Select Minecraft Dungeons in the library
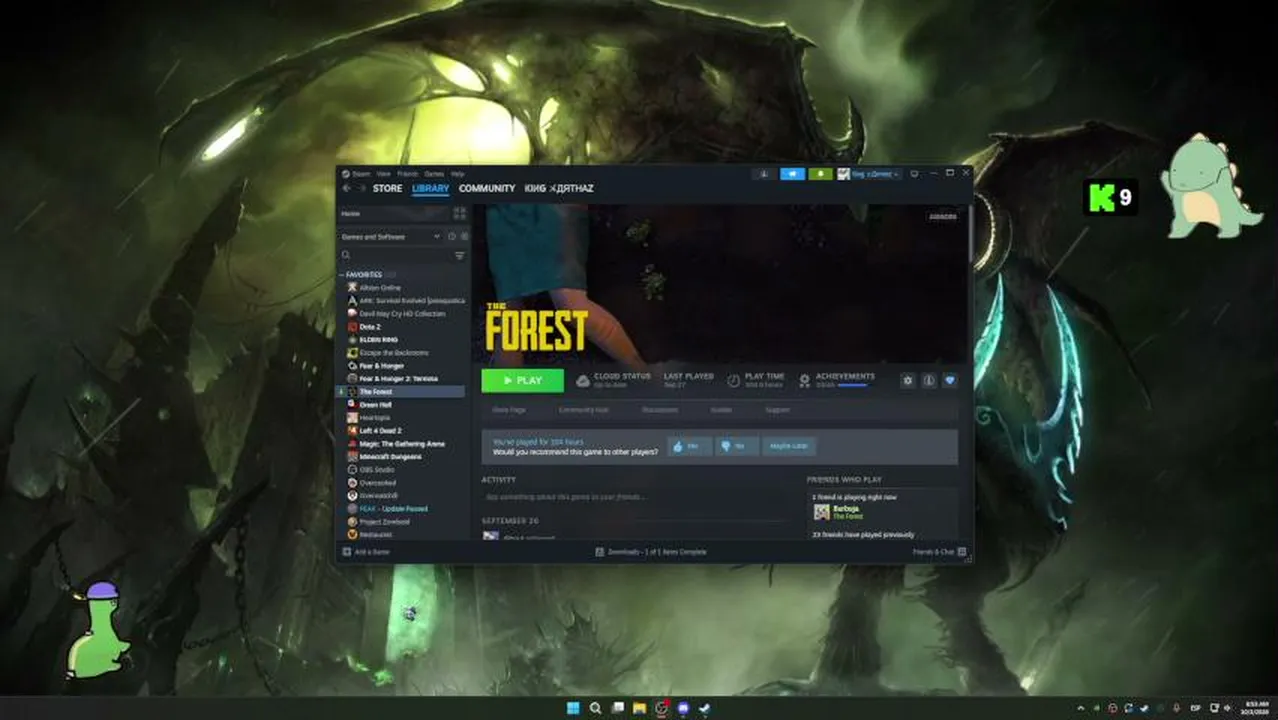The height and width of the screenshot is (720, 1278). point(390,457)
